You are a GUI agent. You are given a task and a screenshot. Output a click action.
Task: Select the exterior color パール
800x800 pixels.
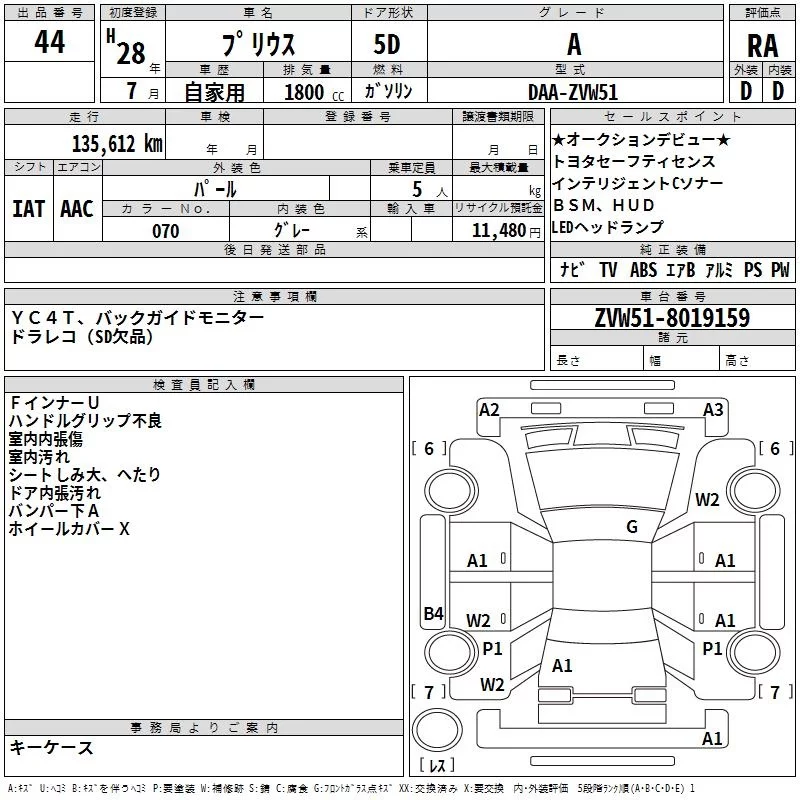pos(215,189)
